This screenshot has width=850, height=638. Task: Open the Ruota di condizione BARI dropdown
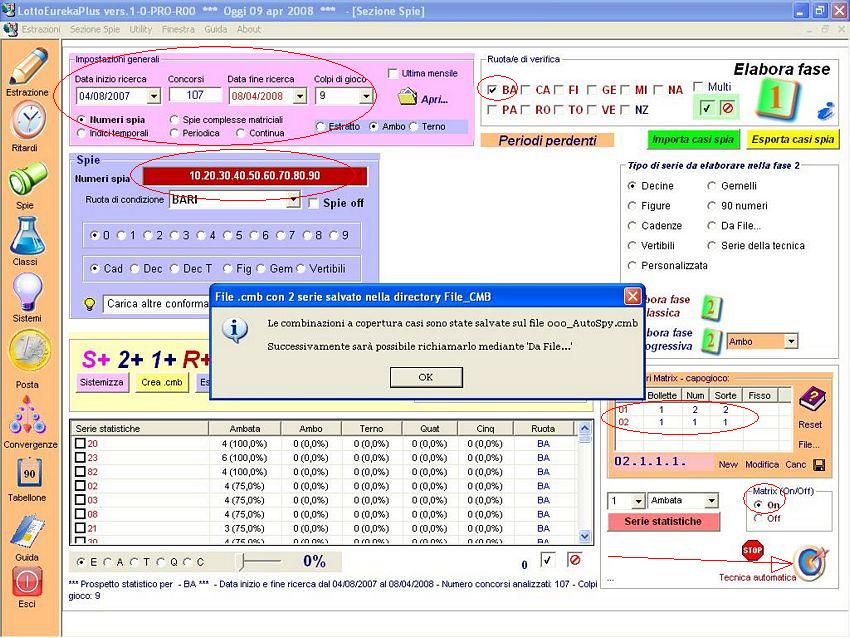pos(293,200)
